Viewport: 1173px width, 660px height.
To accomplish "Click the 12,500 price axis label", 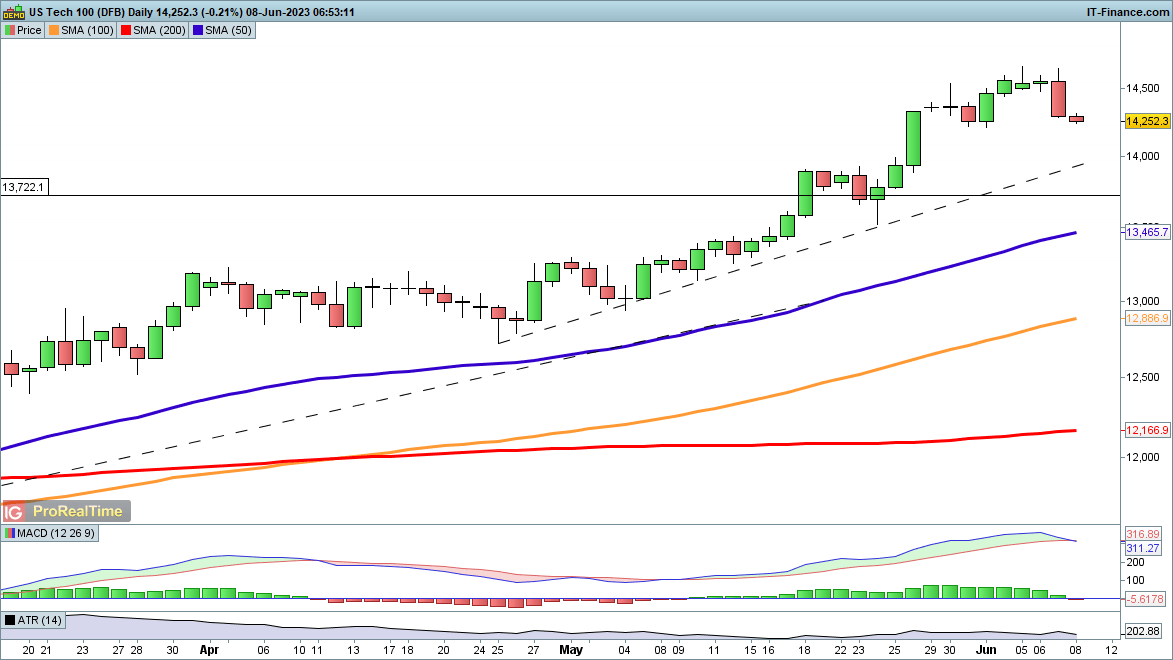I will [1143, 378].
